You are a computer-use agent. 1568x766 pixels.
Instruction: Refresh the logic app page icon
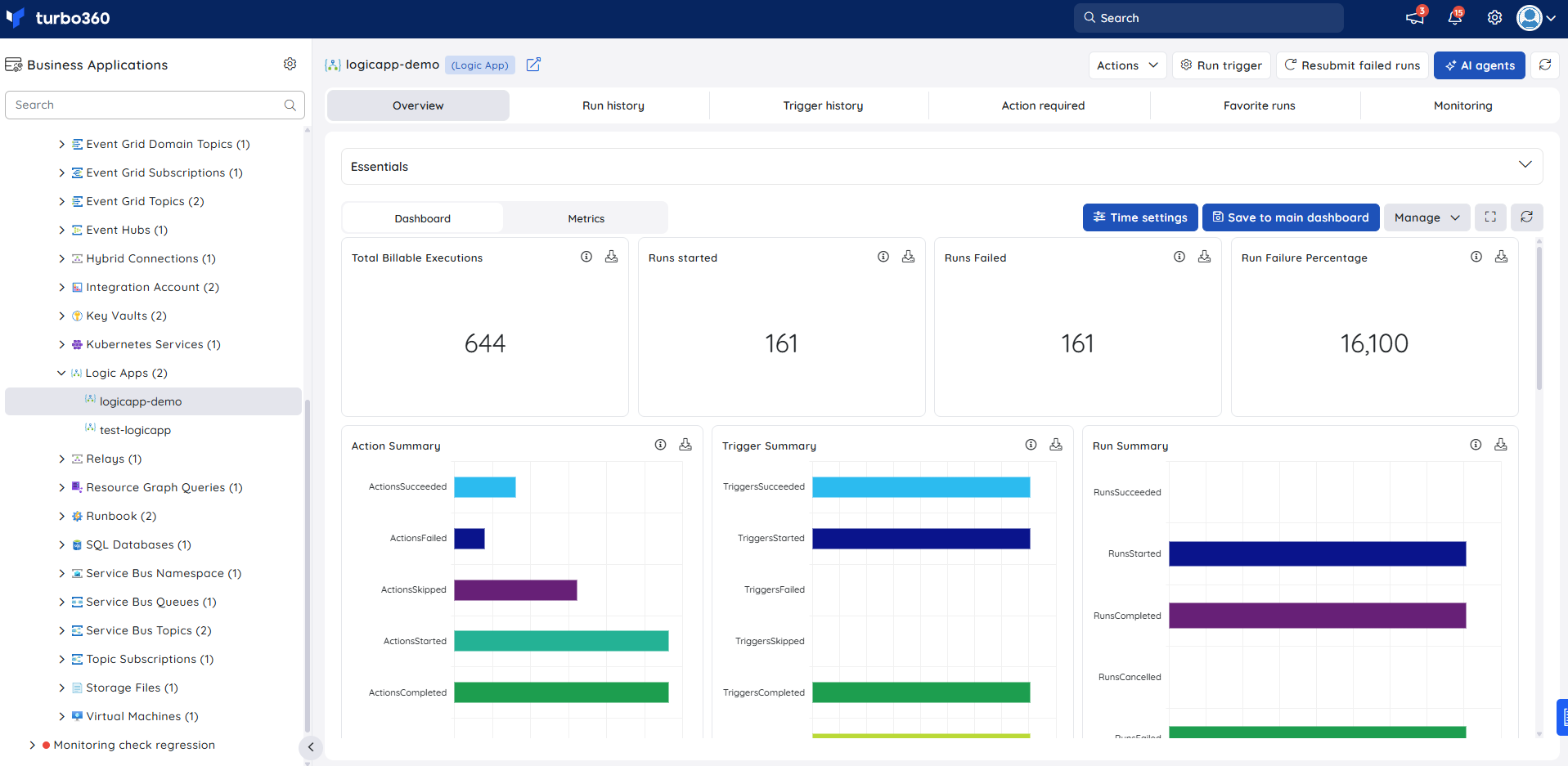coord(1545,65)
